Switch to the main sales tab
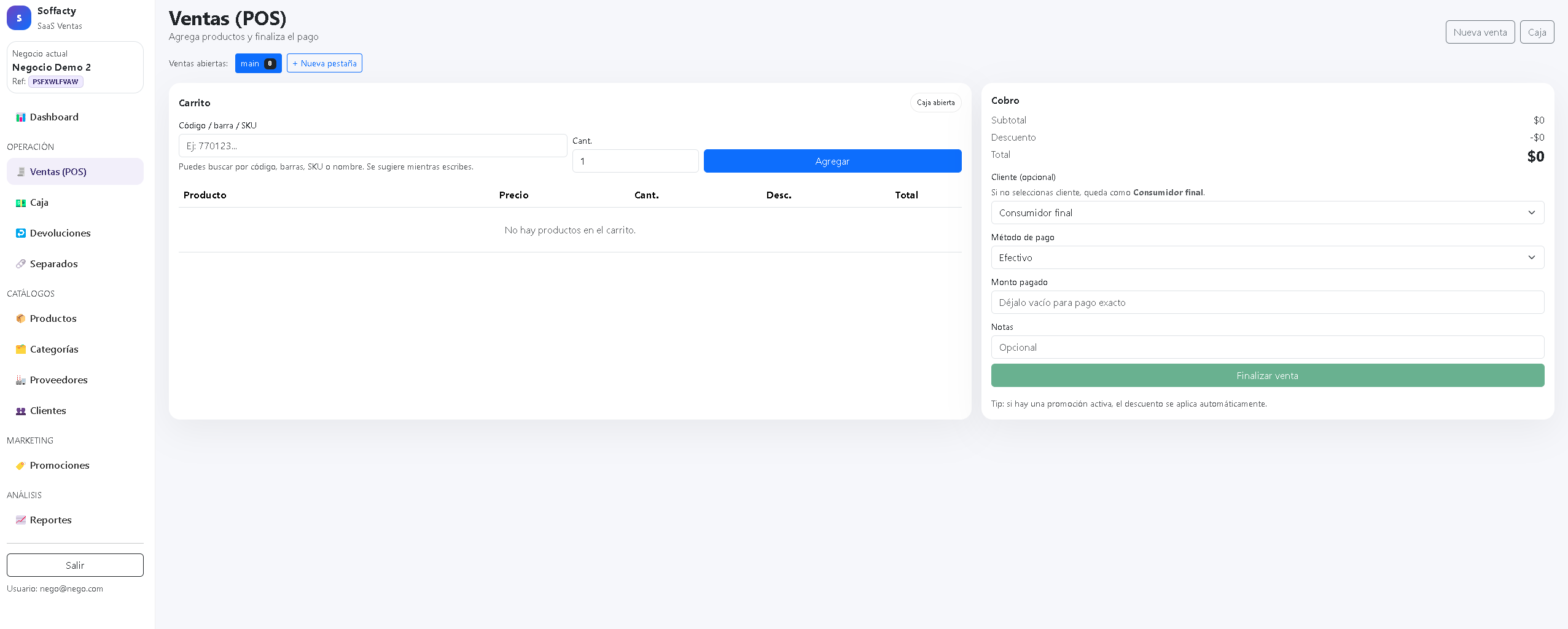The image size is (1568, 629). (x=258, y=63)
